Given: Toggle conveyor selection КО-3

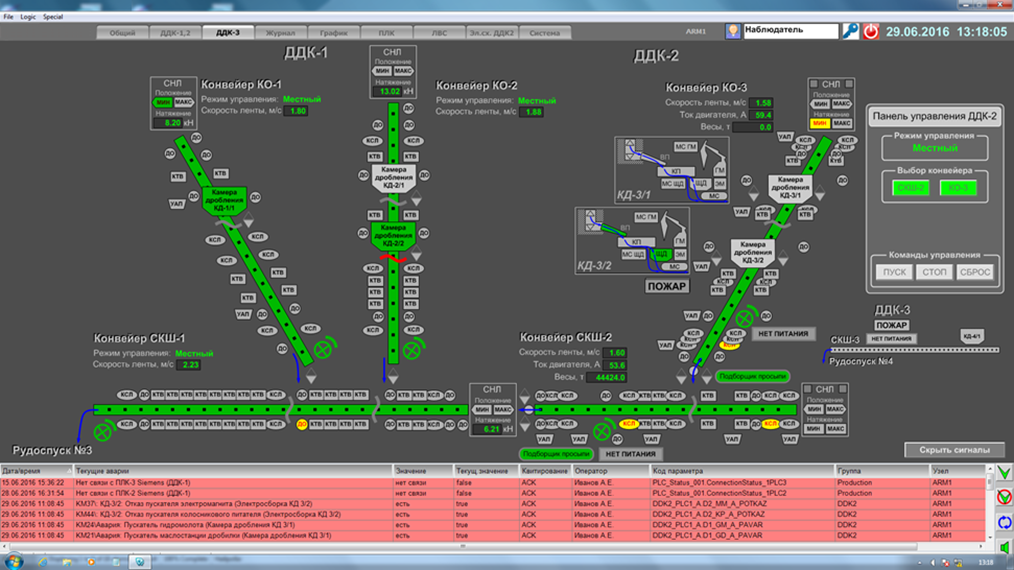Looking at the screenshot, I should pyautogui.click(x=958, y=188).
